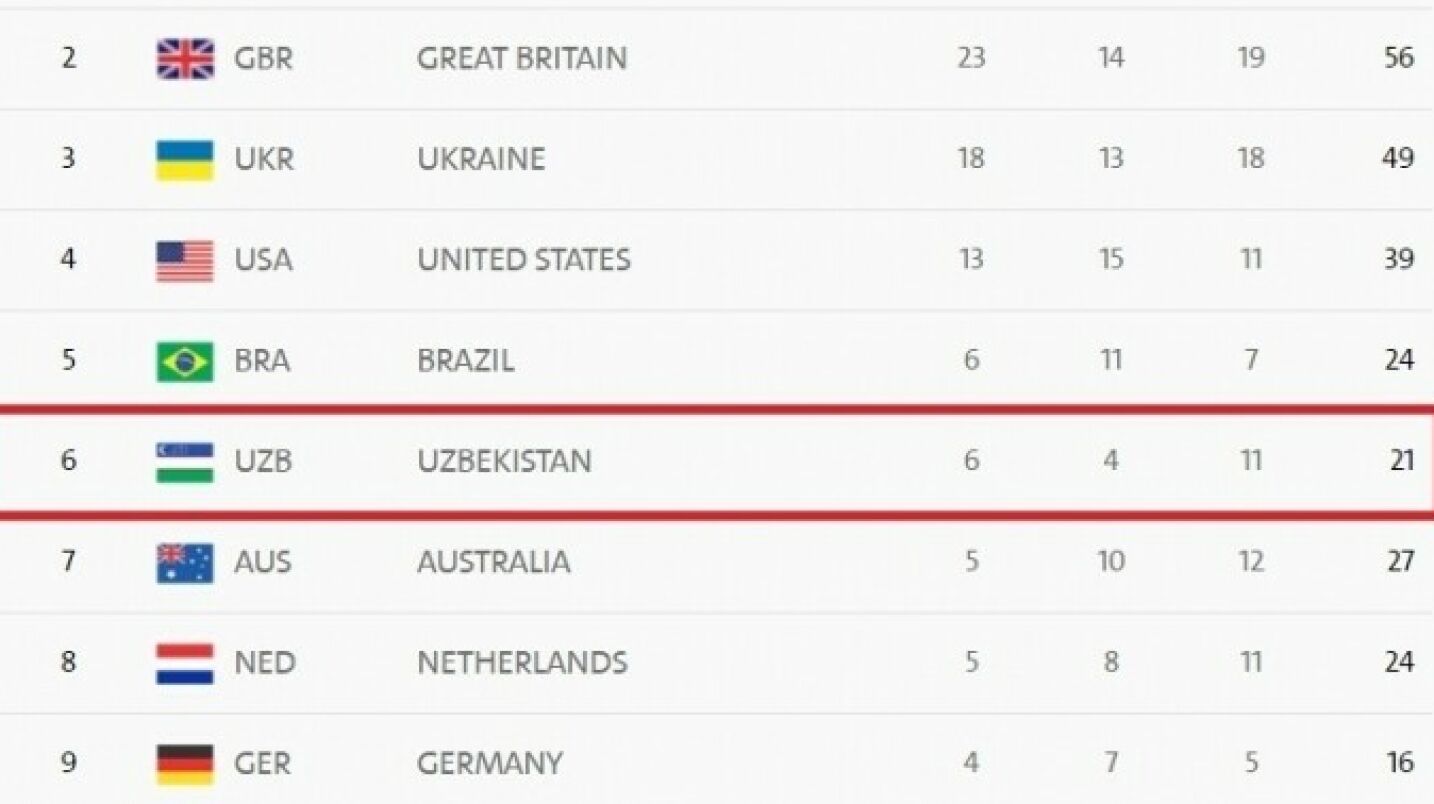The width and height of the screenshot is (1434, 804).
Task: Click the AUS country code
Action: pos(263,562)
